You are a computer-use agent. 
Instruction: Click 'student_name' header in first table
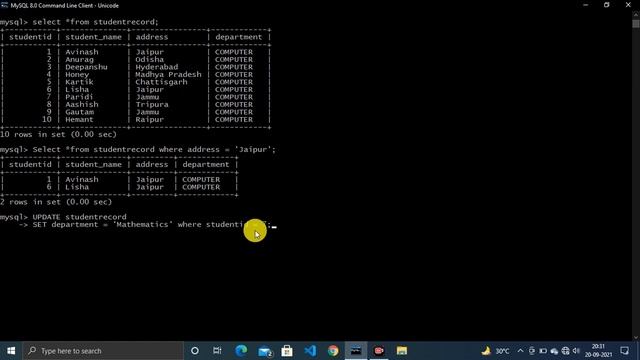[x=93, y=37]
